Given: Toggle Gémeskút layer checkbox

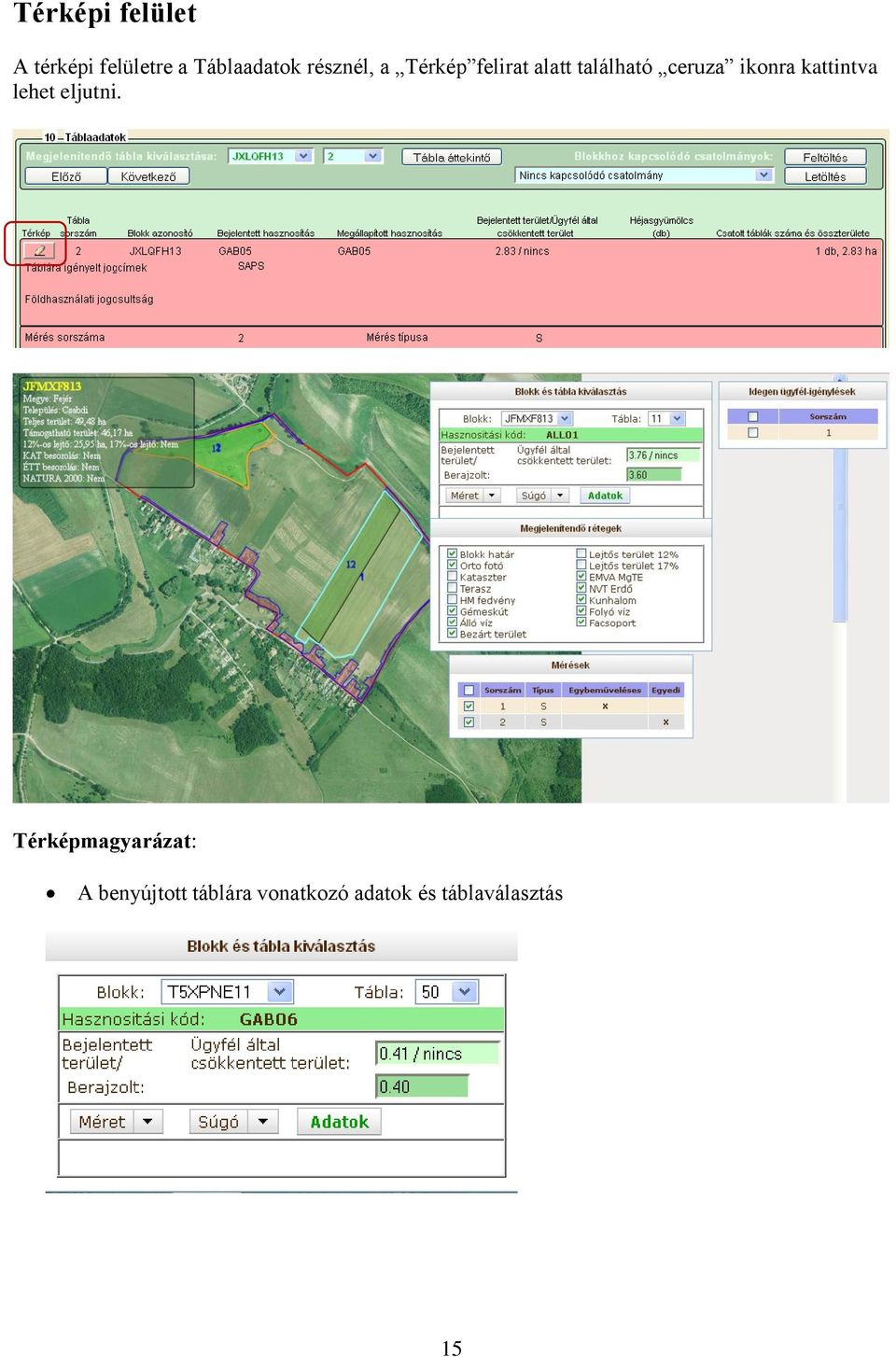Looking at the screenshot, I should 453,611.
